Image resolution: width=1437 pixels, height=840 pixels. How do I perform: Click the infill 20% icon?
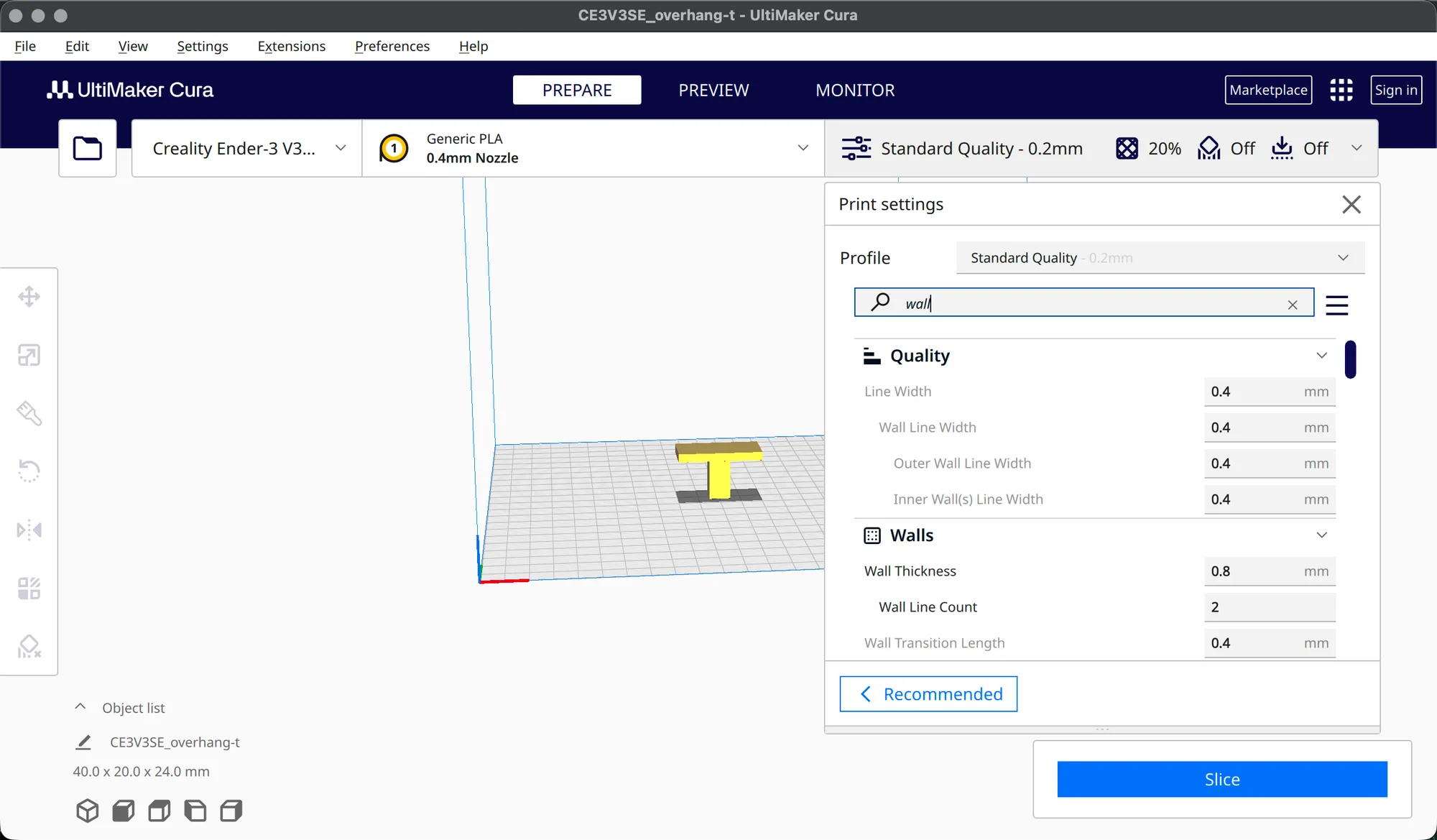click(x=1127, y=148)
